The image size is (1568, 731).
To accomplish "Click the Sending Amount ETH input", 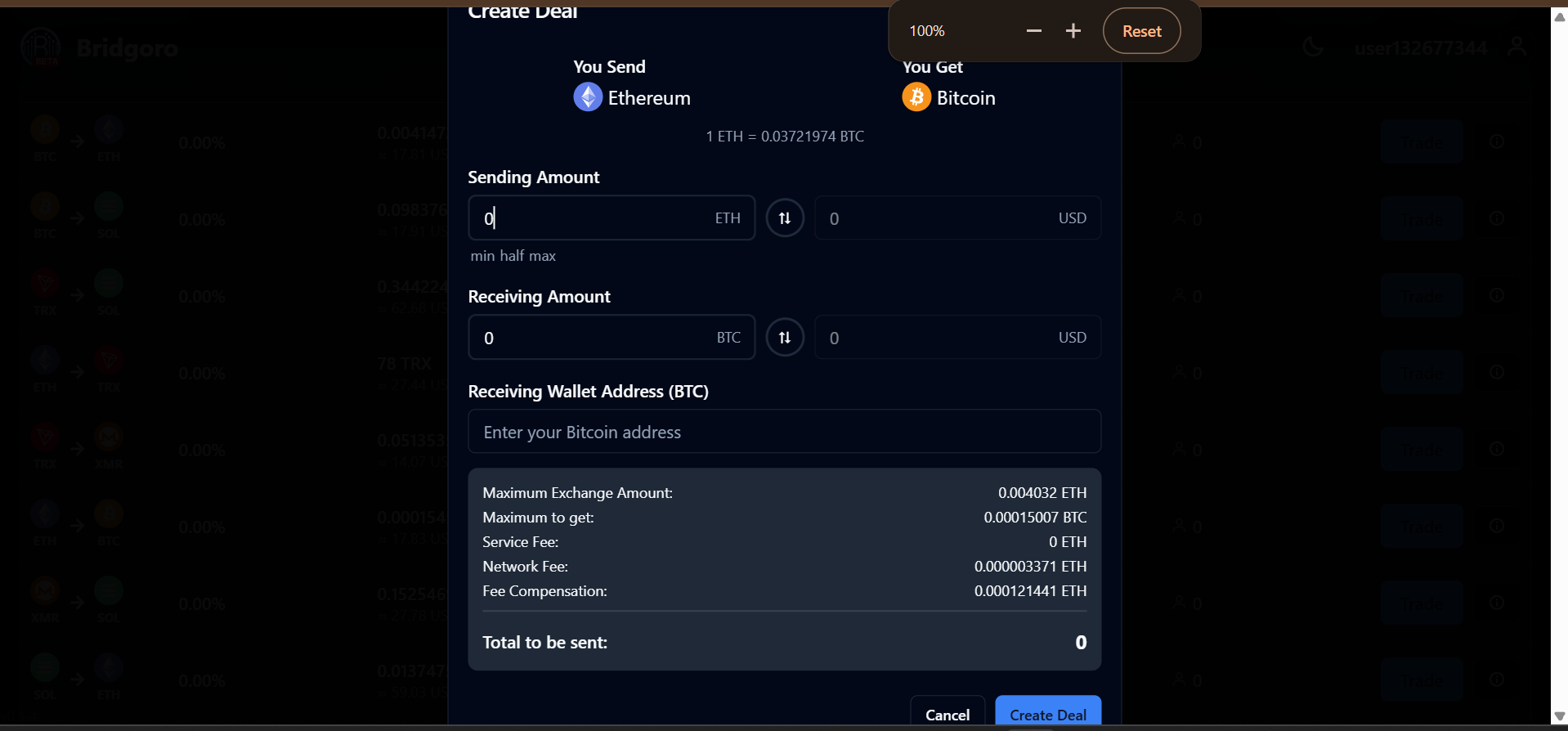I will pyautogui.click(x=612, y=218).
